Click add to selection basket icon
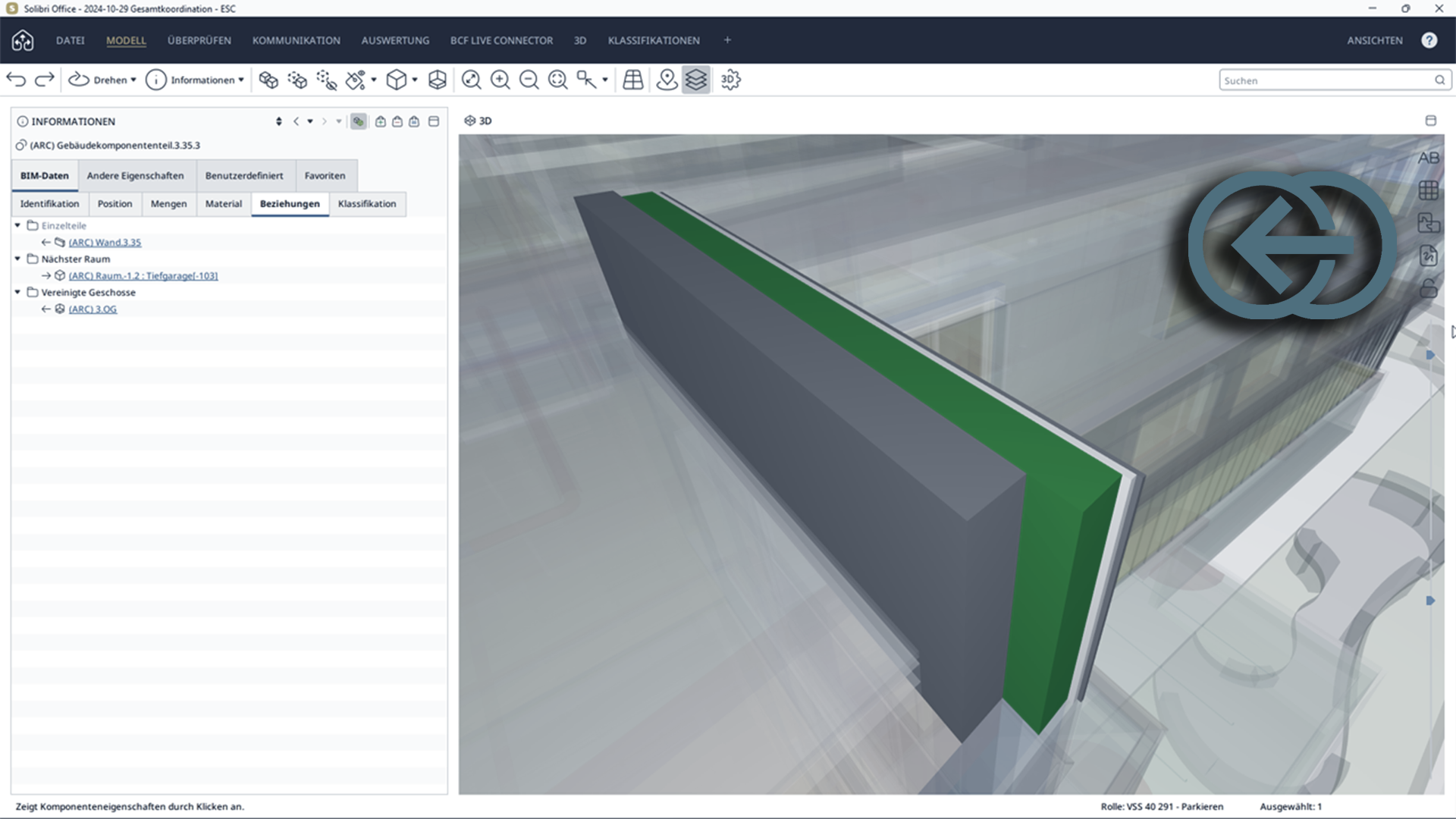Image resolution: width=1456 pixels, height=819 pixels. 381,121
